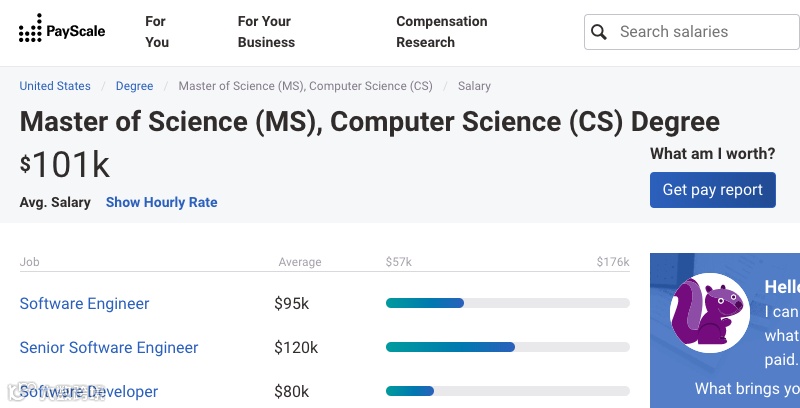Open the For Your Business menu
Image resolution: width=800 pixels, height=408 pixels.
pyautogui.click(x=266, y=32)
